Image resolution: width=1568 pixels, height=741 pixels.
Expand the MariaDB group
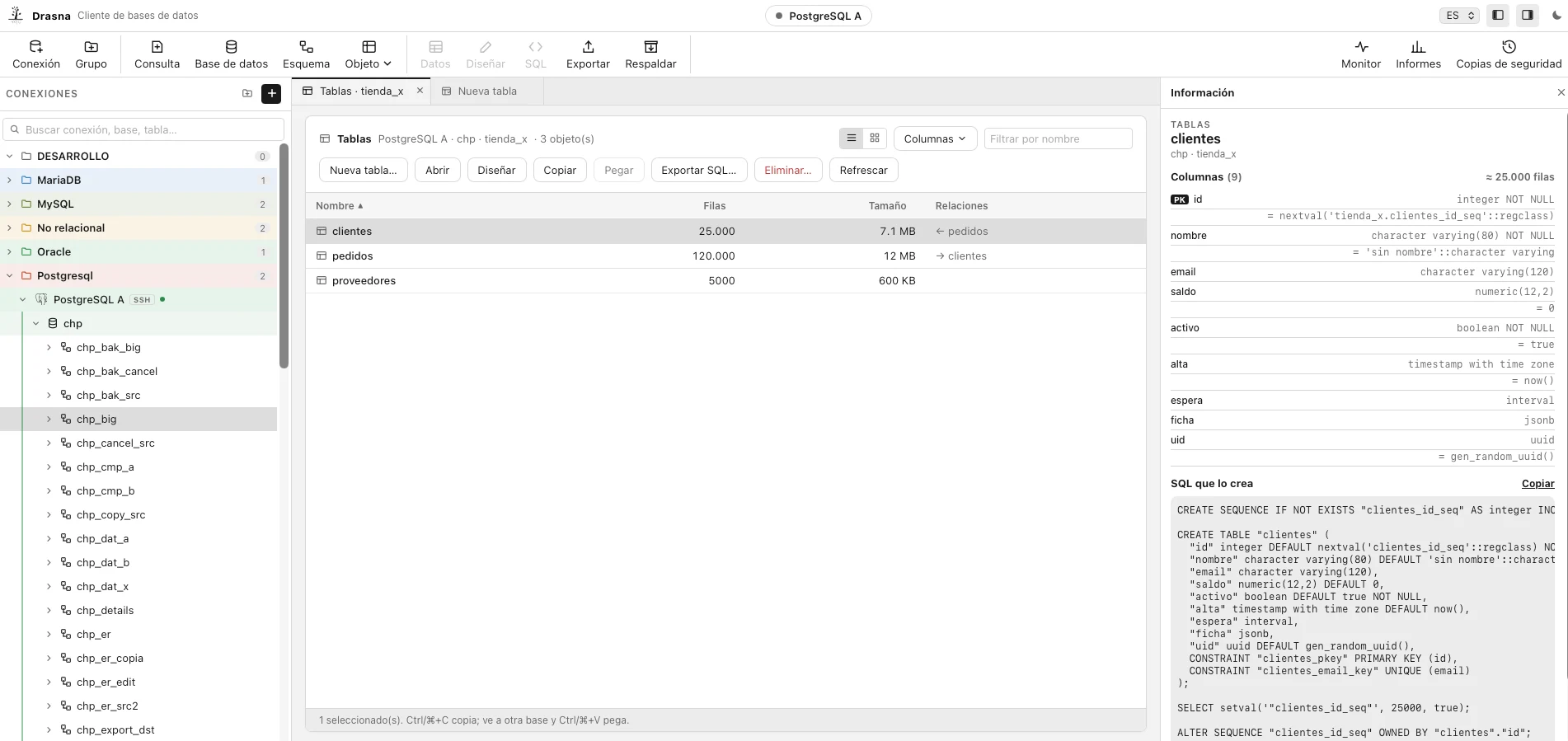[x=9, y=180]
